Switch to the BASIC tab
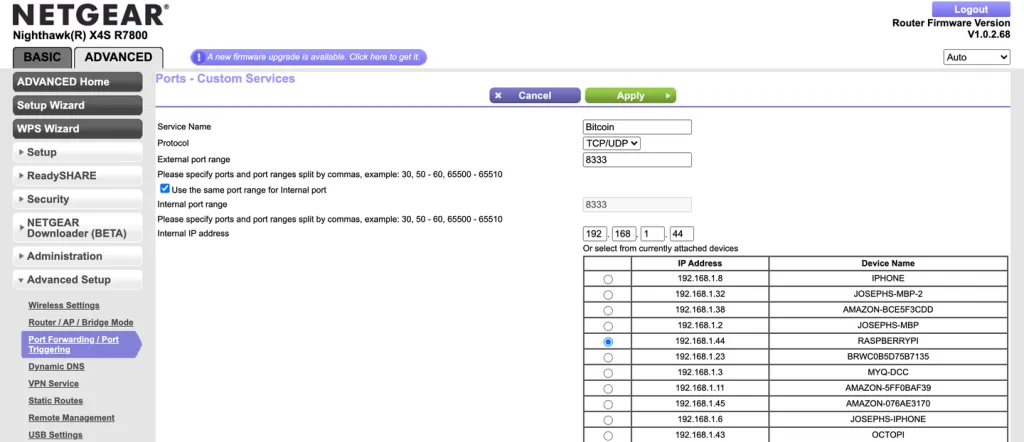Viewport: 1024px width, 442px height. coord(42,57)
